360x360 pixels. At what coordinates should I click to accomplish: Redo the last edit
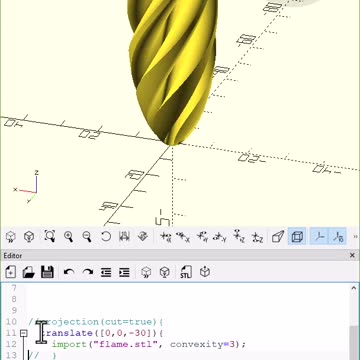tap(87, 272)
